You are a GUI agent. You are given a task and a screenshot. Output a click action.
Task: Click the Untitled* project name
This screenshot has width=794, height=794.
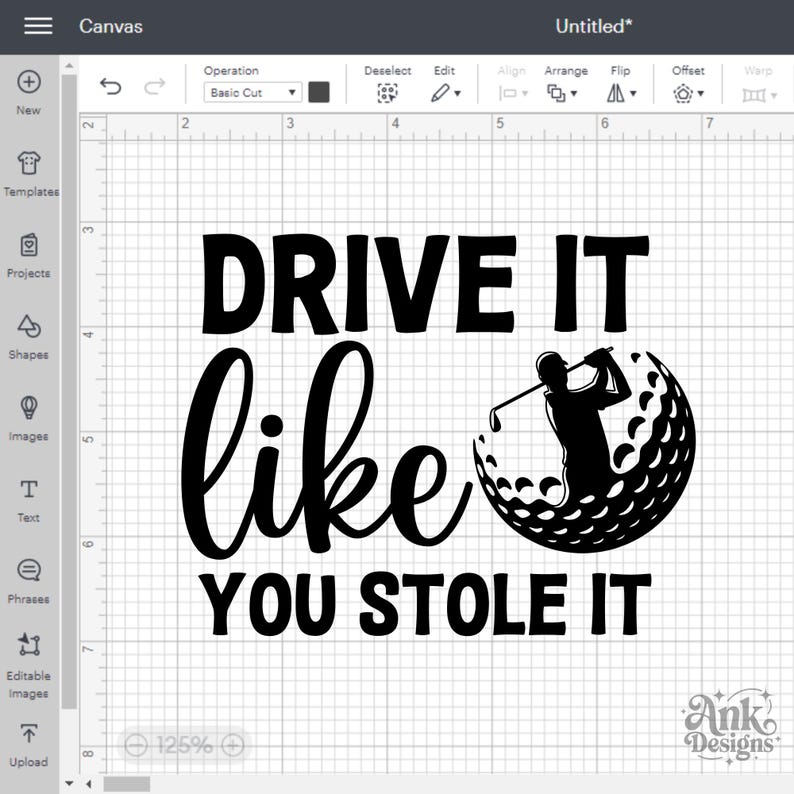[594, 26]
